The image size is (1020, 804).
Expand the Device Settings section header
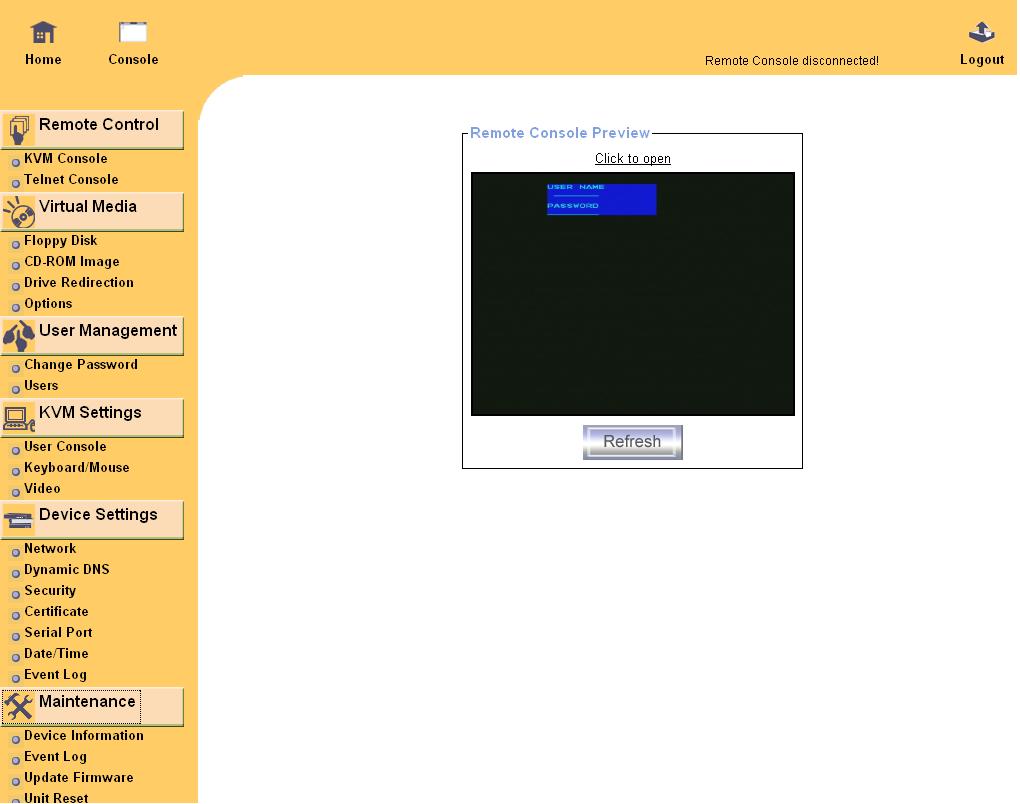click(98, 515)
